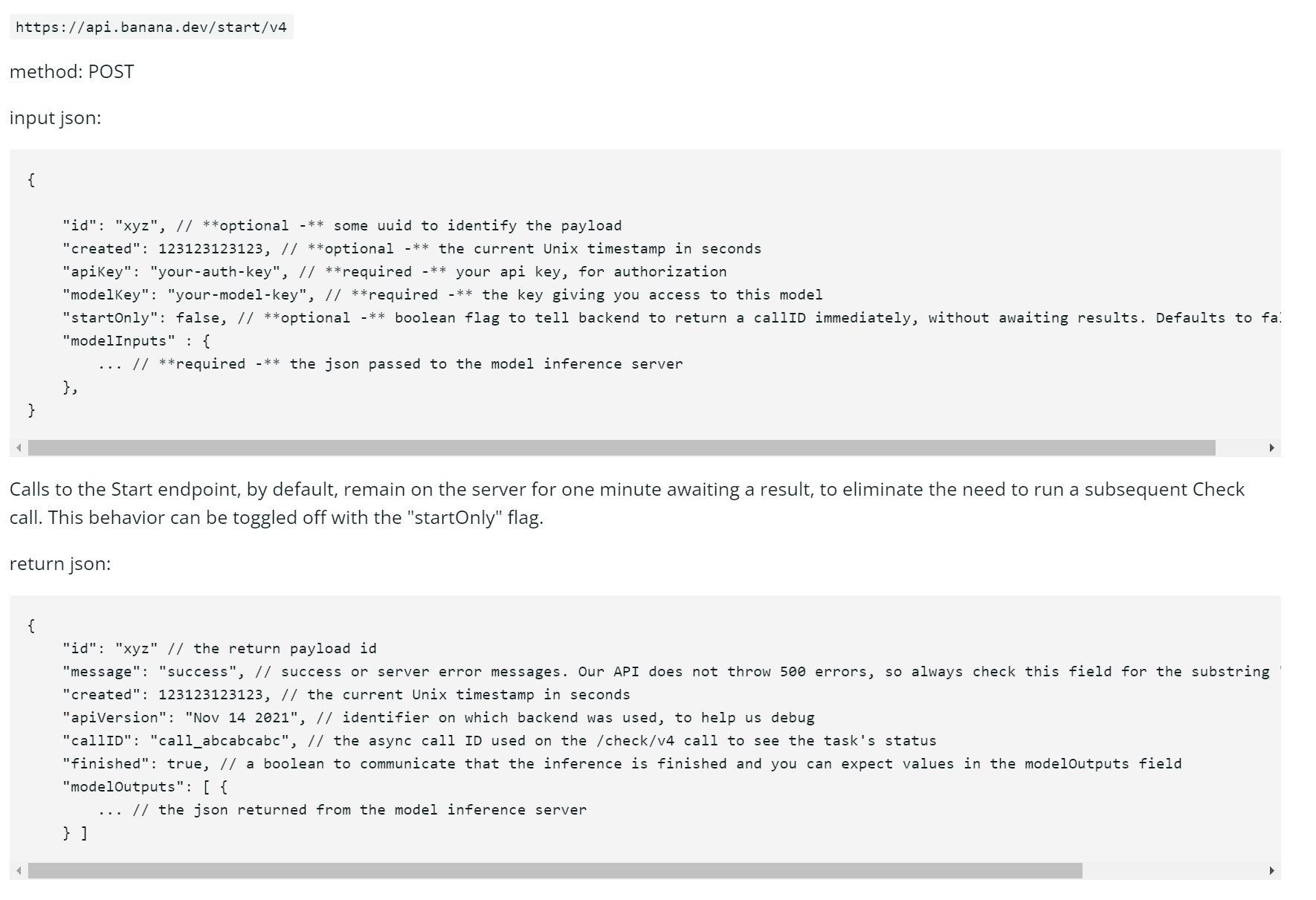Click empty scrollbar track right of return json thumb

point(1173,870)
